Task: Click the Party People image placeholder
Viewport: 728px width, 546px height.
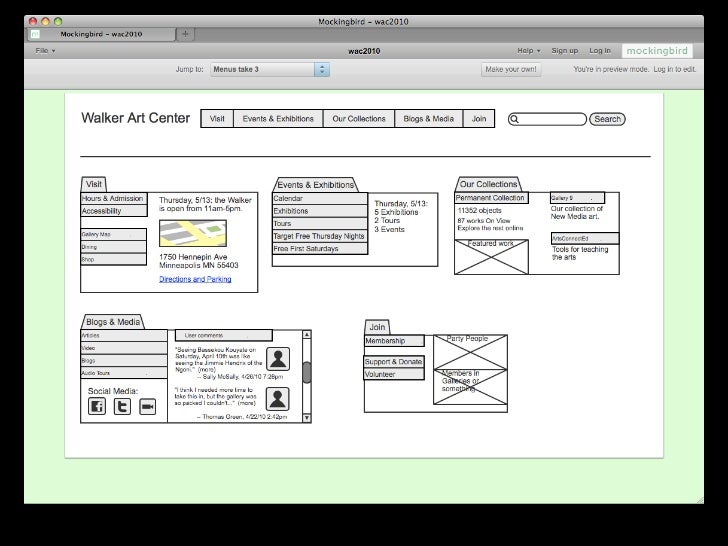Action: tap(470, 352)
